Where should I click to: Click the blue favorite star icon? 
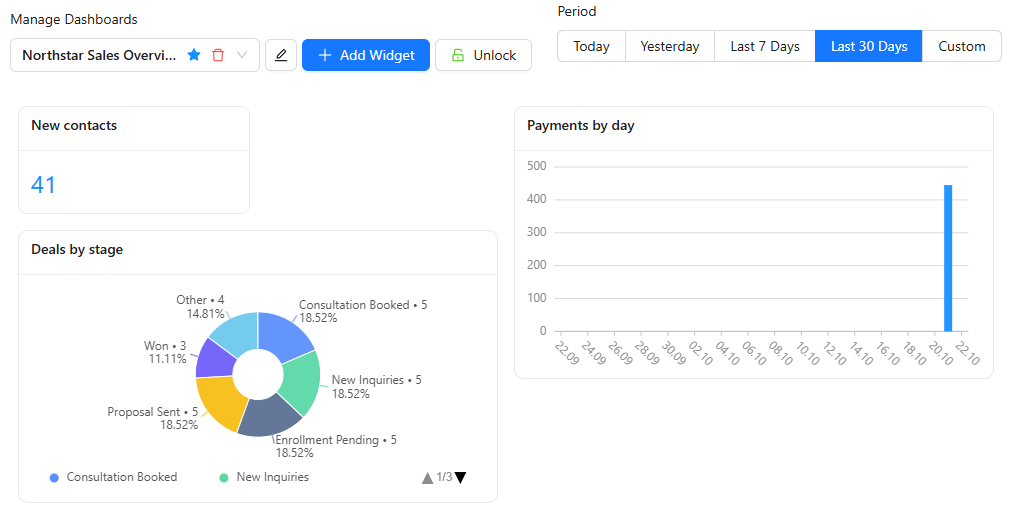pyautogui.click(x=194, y=55)
